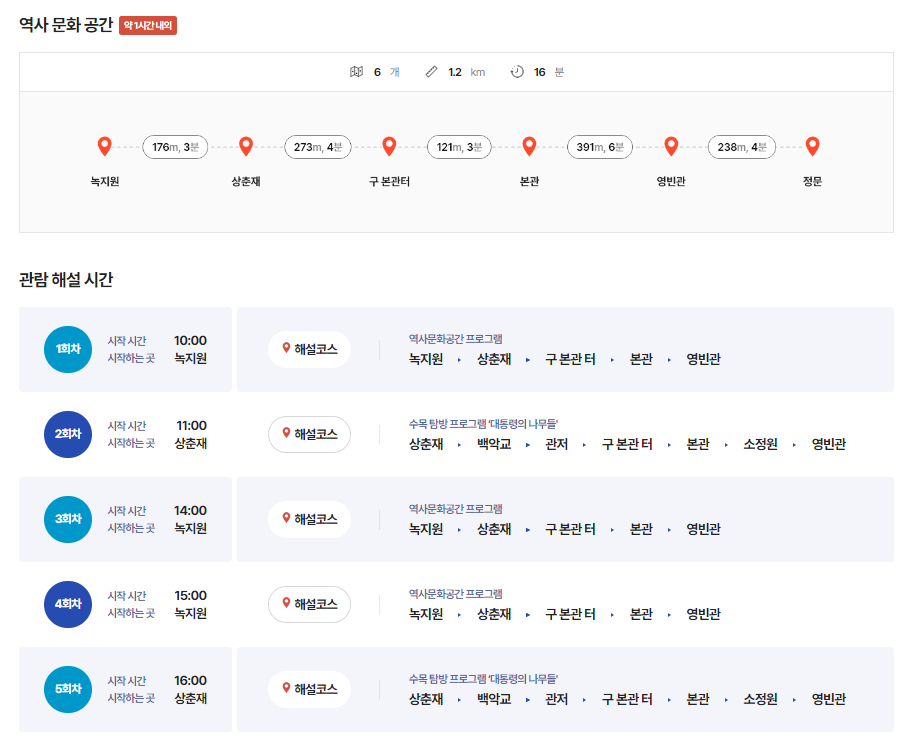Screen dimensions: 910x741
Task: Click the 391m, 6분 distance label
Action: (x=599, y=146)
